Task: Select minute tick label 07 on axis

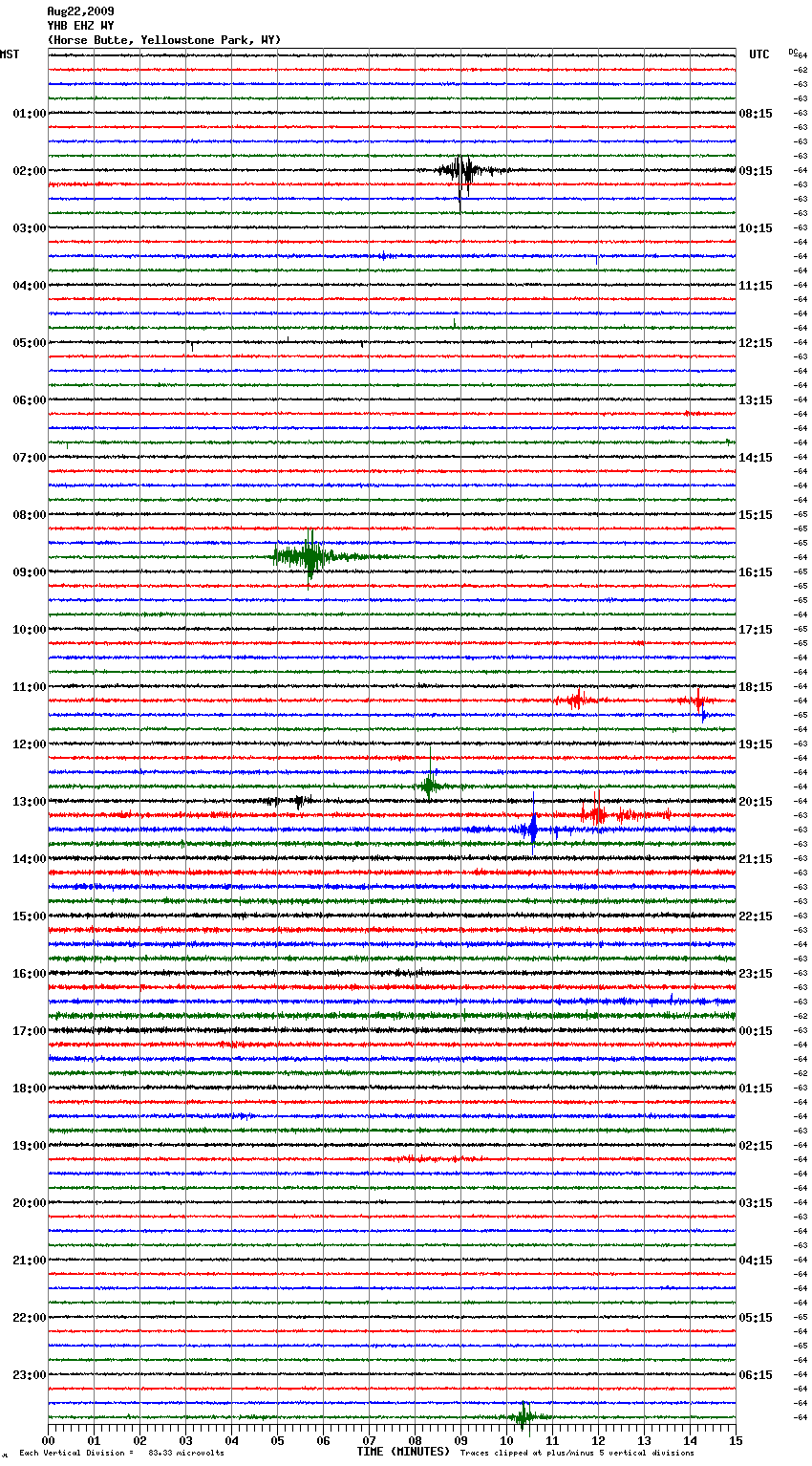Action: tap(370, 1440)
